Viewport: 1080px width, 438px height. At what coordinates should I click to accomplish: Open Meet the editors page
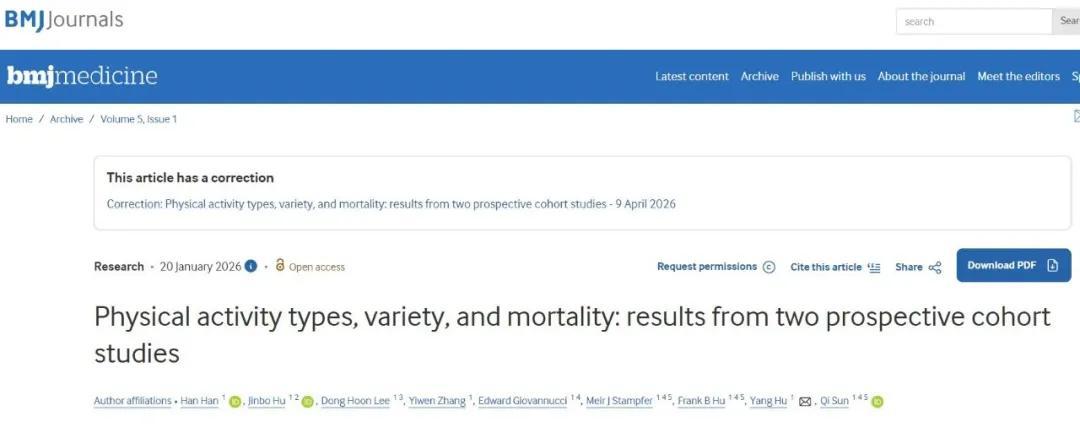click(x=1018, y=76)
